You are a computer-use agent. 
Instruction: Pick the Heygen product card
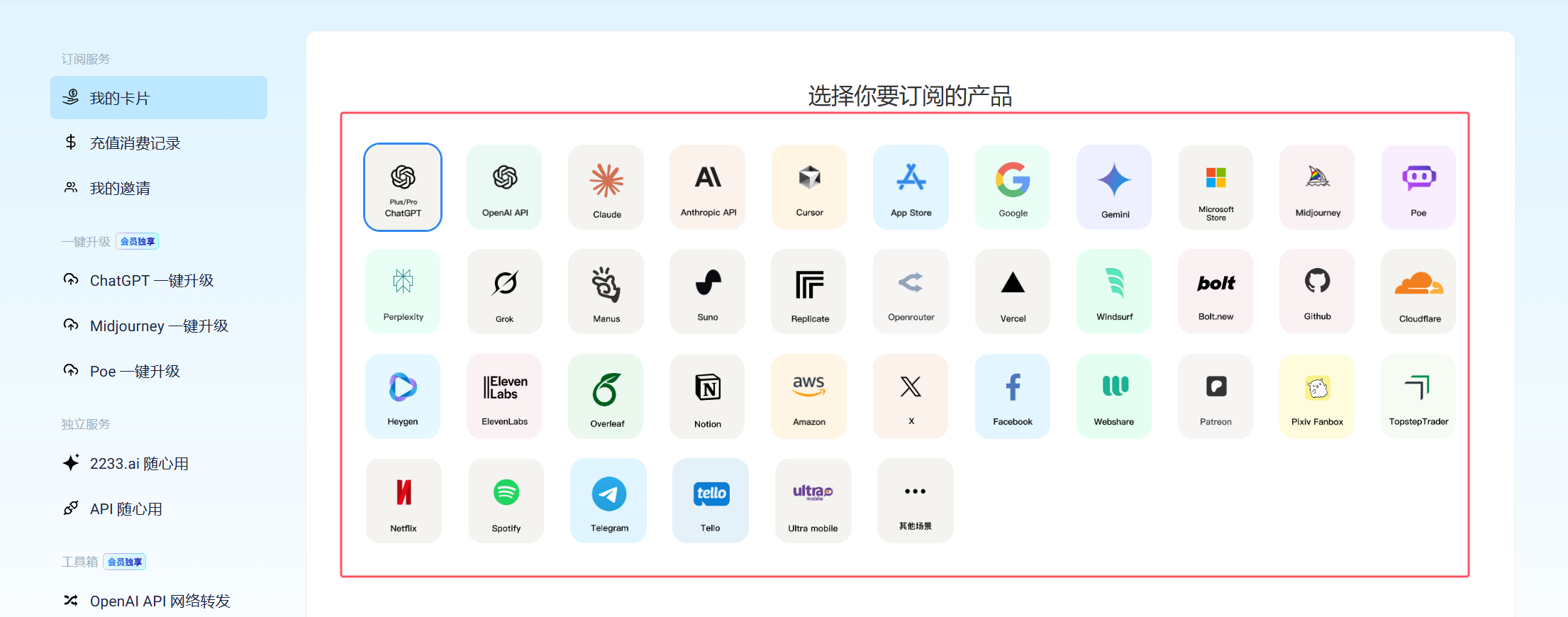pyautogui.click(x=403, y=396)
